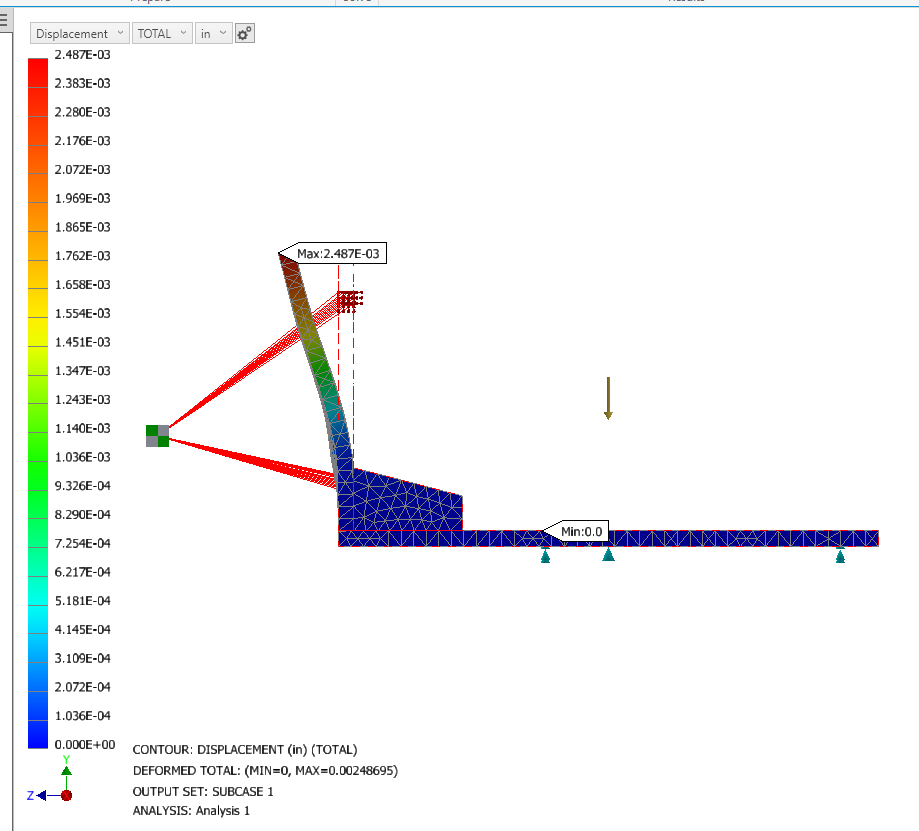Click the 'OUTPUT SET: SUBCASE 1' text
919x831 pixels.
click(x=203, y=791)
